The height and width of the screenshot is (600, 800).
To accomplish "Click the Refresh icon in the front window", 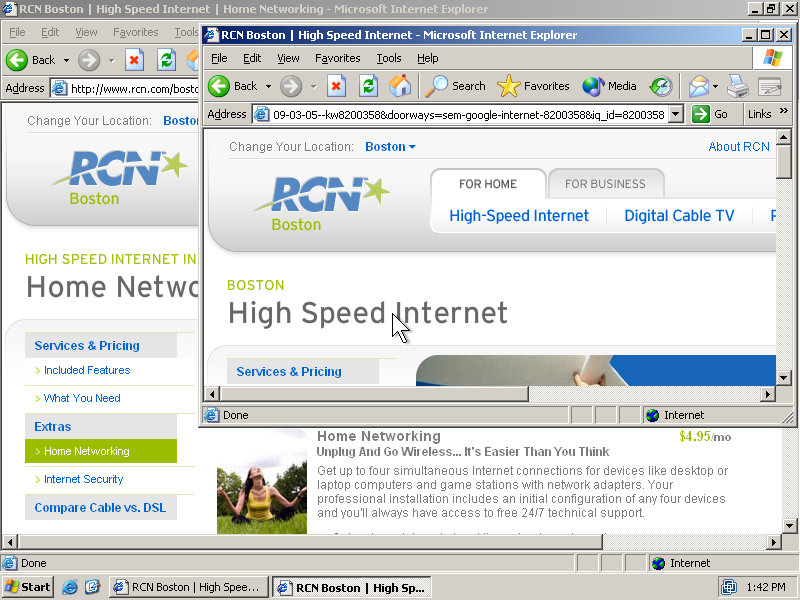I will pos(368,86).
